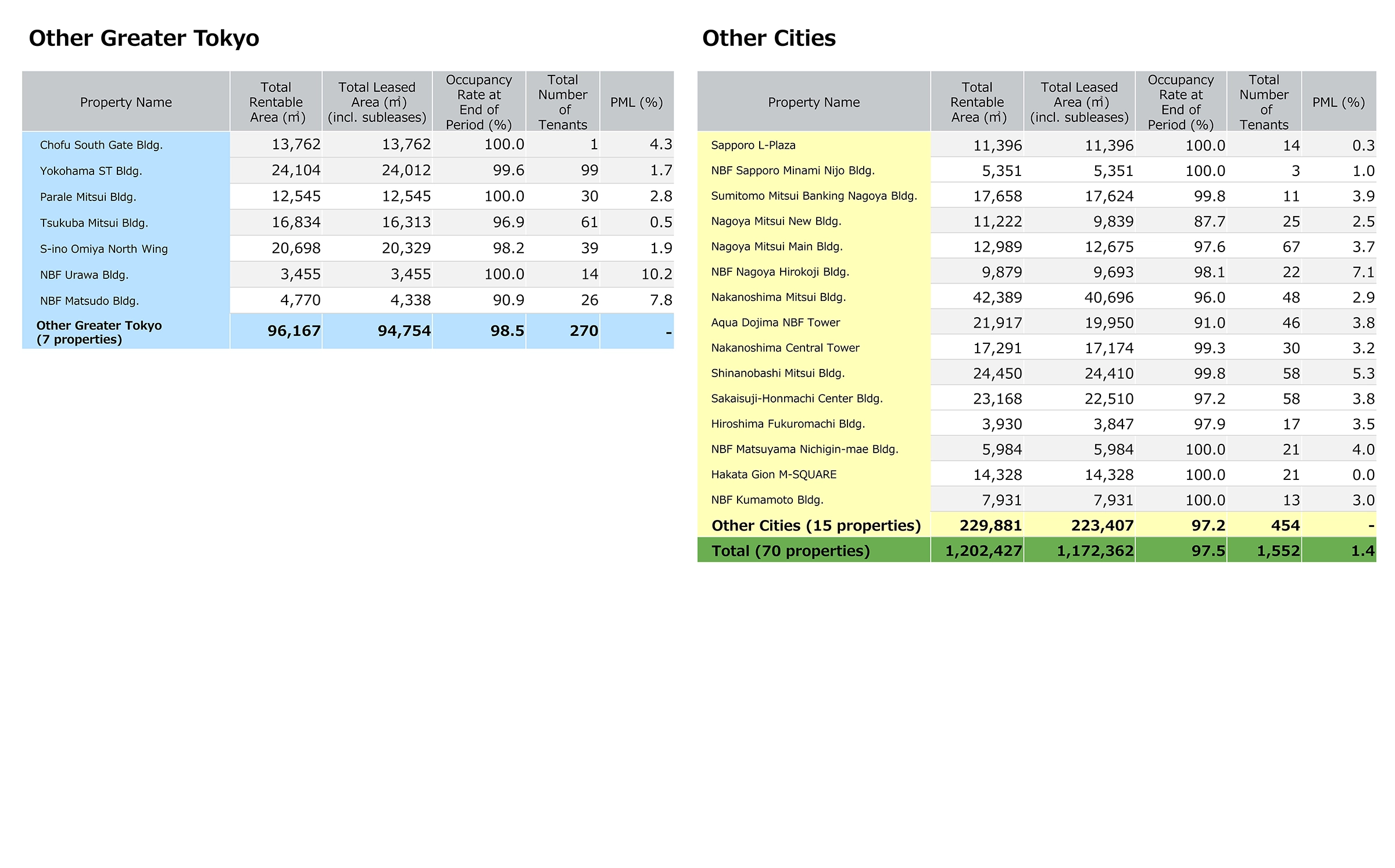
Task: Click grand total occupancy 97.5
Action: 1208,551
